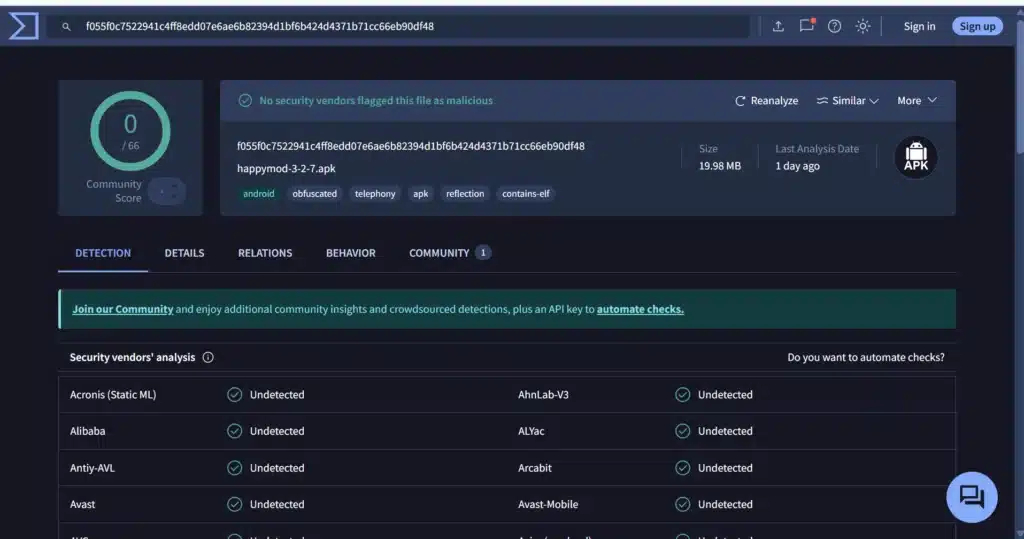The height and width of the screenshot is (539, 1024).
Task: Switch to the DETECTION tab
Action: coord(103,253)
